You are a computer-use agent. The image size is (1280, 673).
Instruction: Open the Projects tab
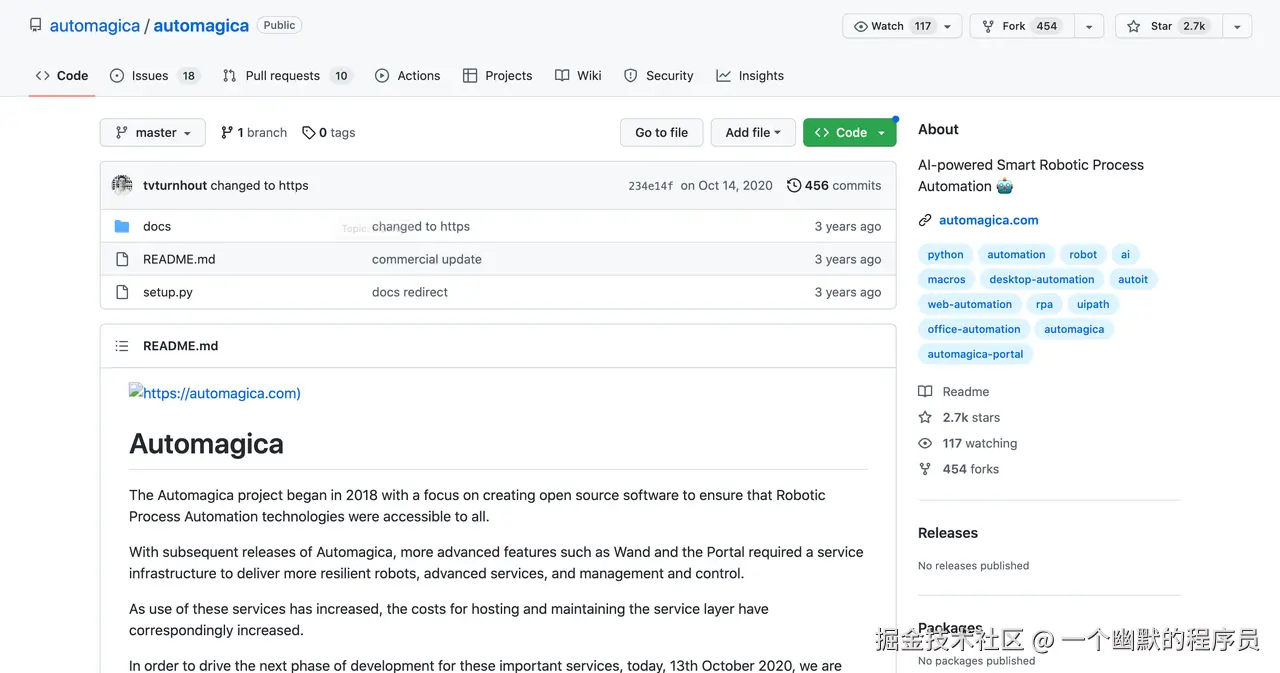(x=498, y=76)
